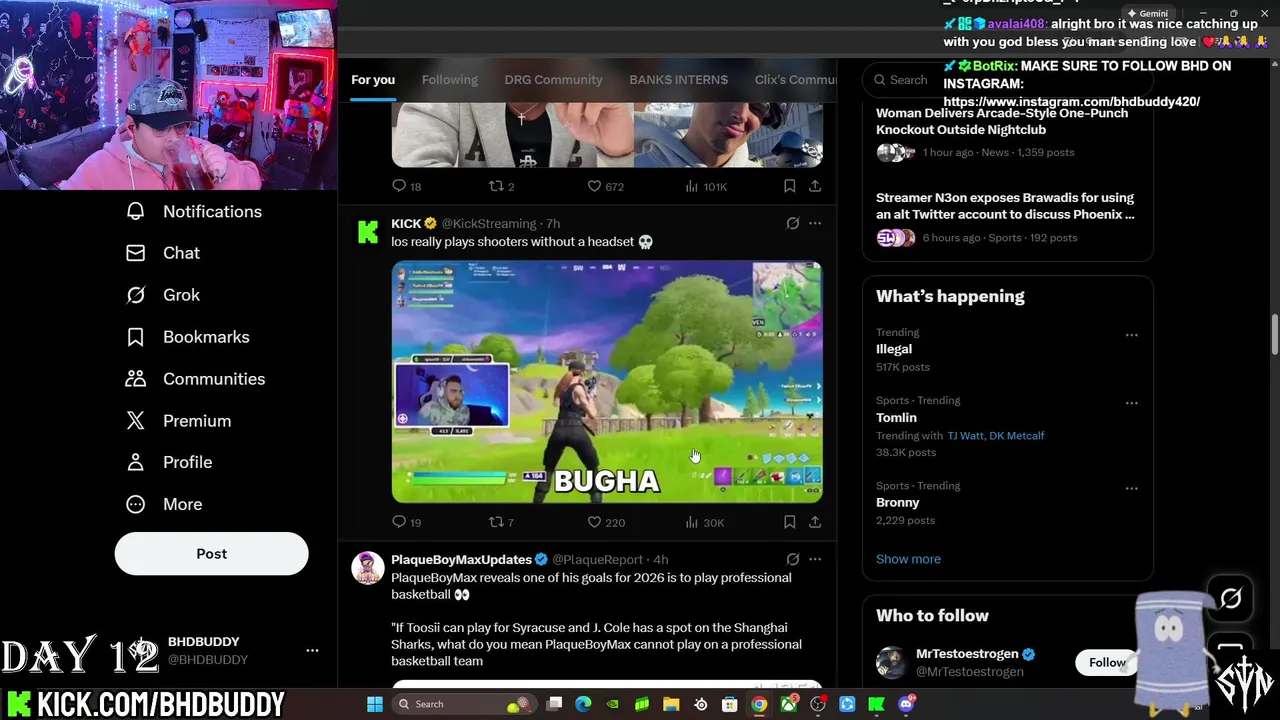
Task: Share the post with 672 likes
Action: pyautogui.click(x=815, y=186)
